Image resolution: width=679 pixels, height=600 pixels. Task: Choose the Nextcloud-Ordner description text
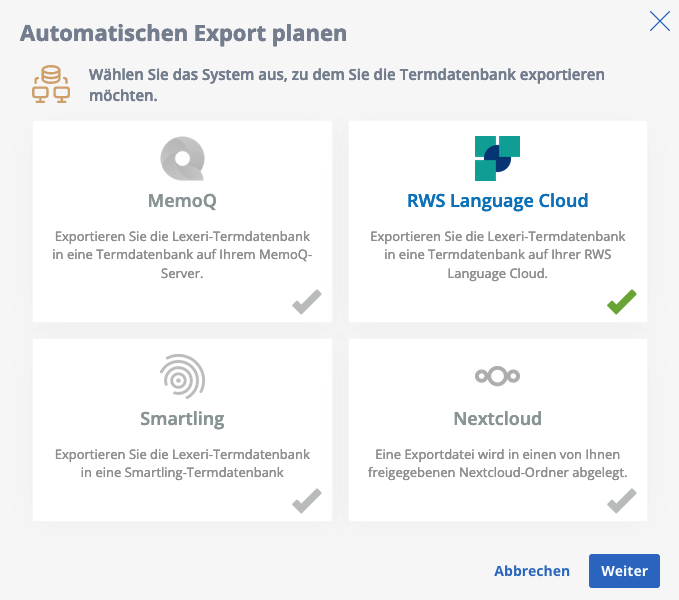click(498, 463)
